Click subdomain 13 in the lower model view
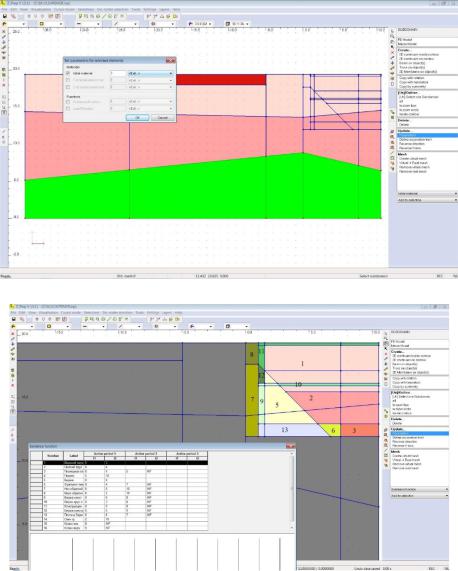This screenshot has width=458, height=571. [285, 430]
